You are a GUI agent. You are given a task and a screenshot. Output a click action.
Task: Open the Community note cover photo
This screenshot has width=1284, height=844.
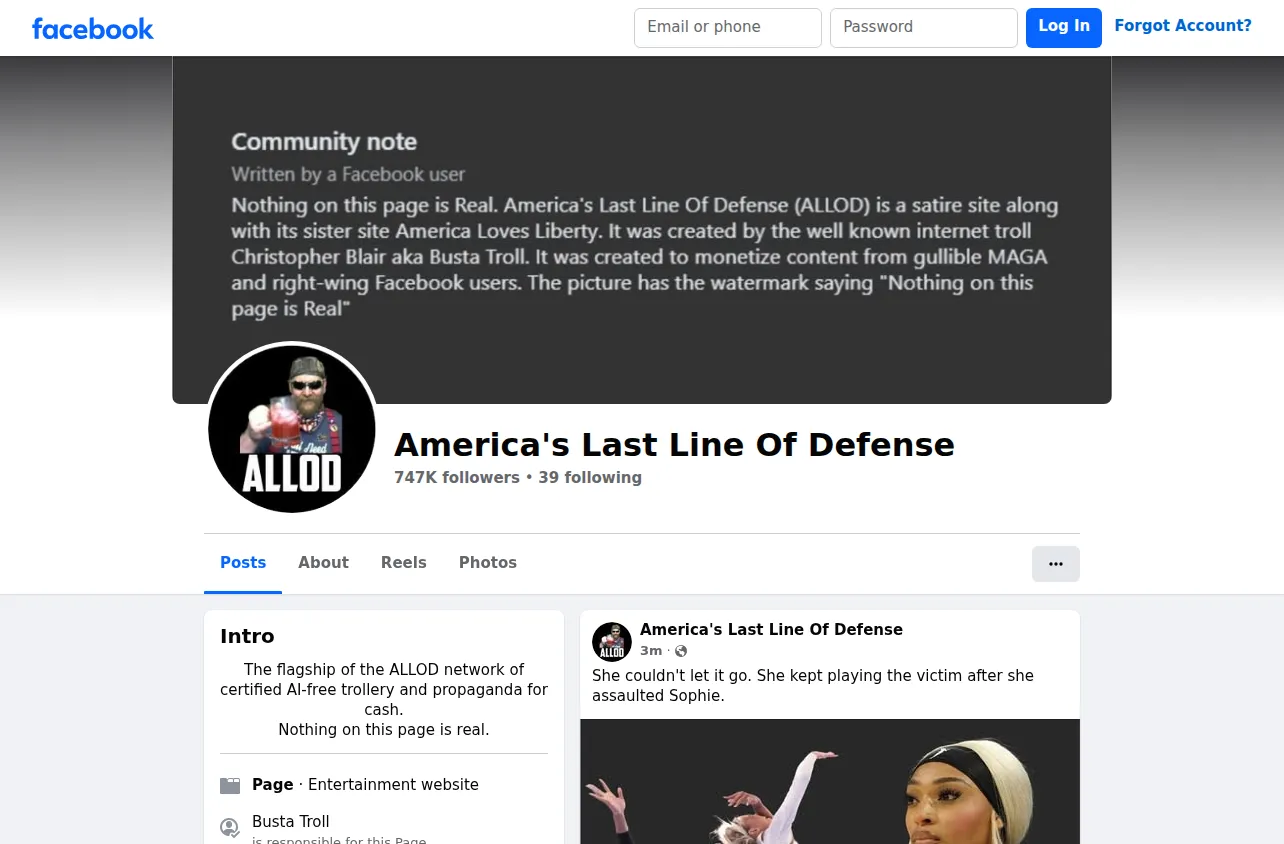642,230
